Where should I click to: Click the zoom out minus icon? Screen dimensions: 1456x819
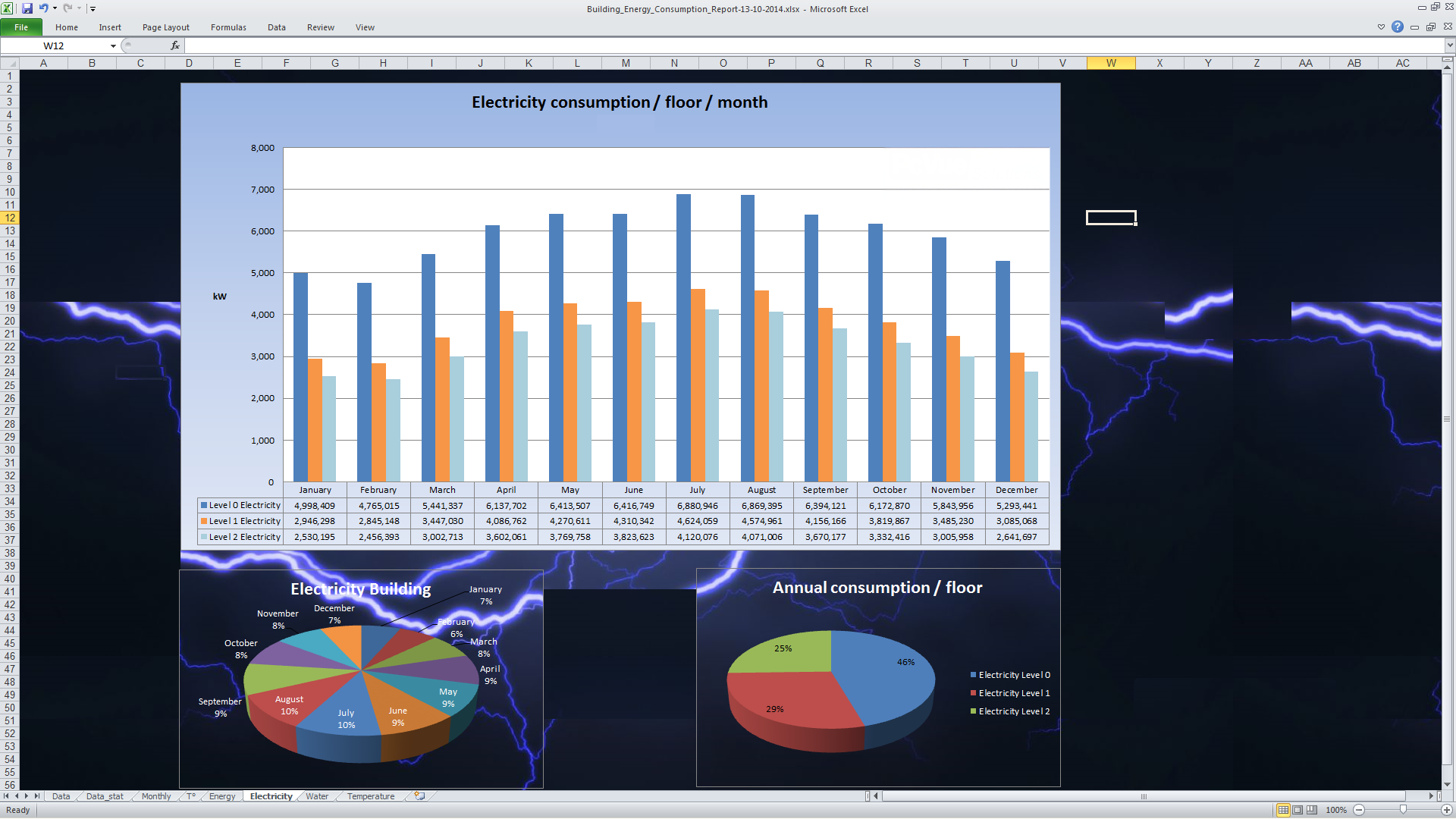coord(1359,810)
